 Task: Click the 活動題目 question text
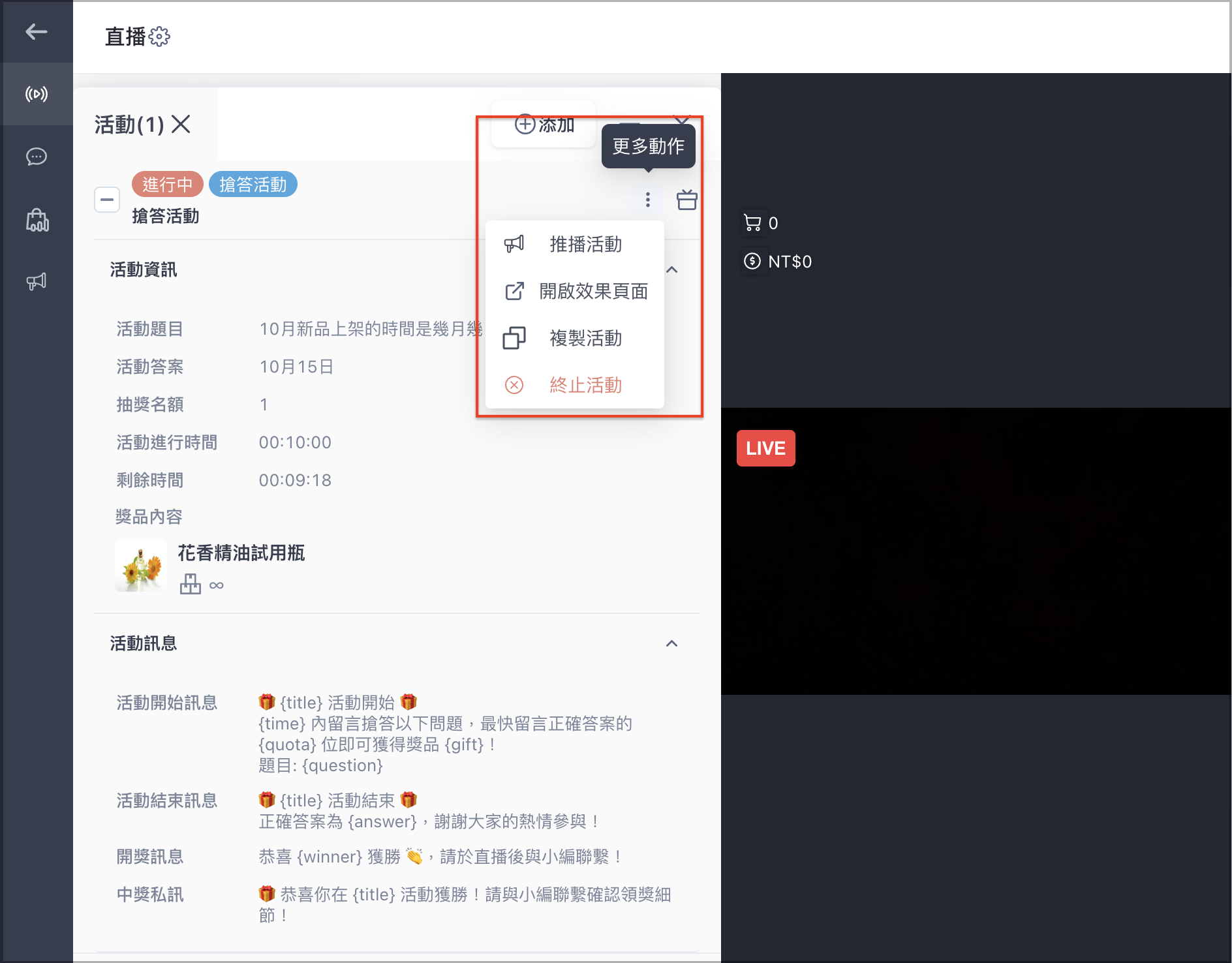(371, 329)
